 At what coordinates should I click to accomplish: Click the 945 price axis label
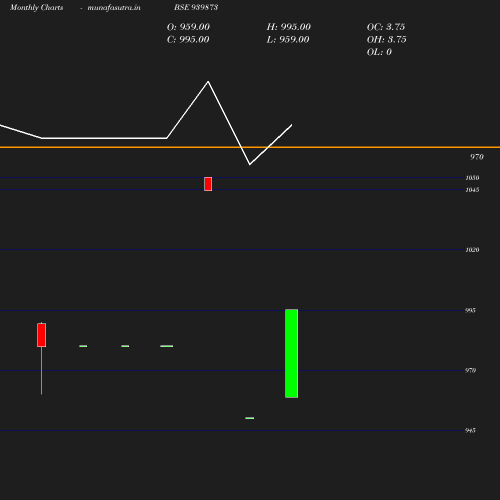coord(470,431)
